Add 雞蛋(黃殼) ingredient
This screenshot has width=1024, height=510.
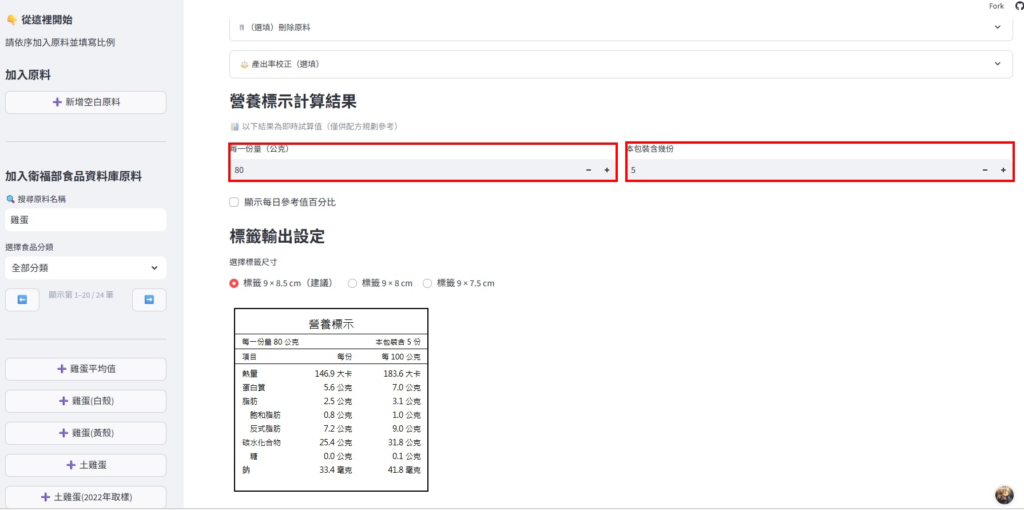click(x=86, y=433)
